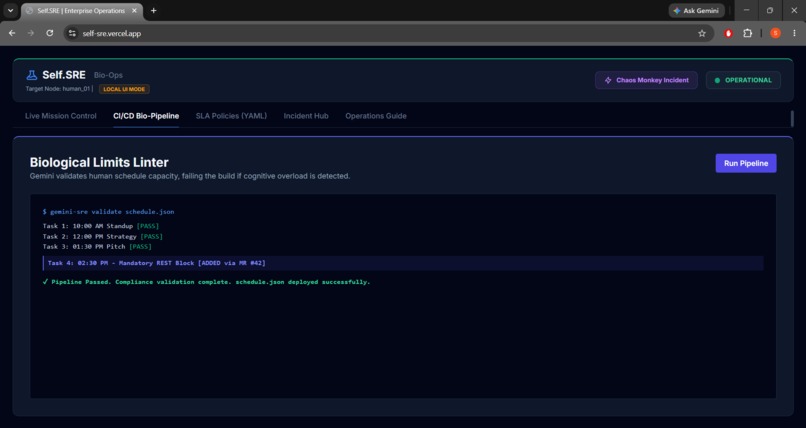Viewport: 806px width, 428px height.
Task: Click the 'Task 2: 12:00 PM Strategy' line
Action: [103, 237]
